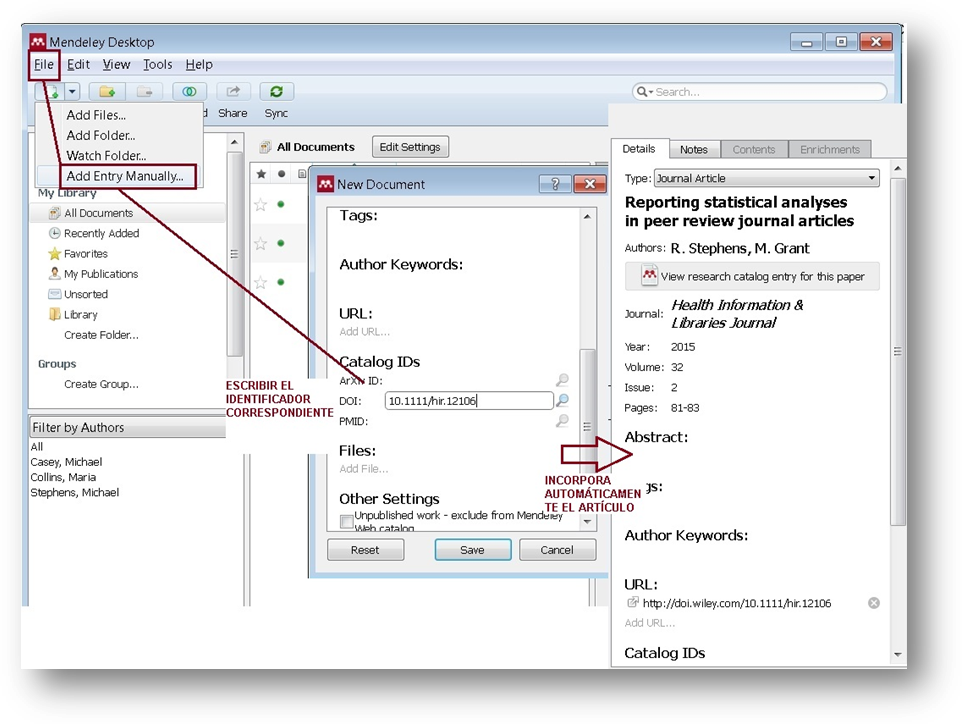Star the second document in the list
The width and height of the screenshot is (962, 724).
tap(261, 243)
